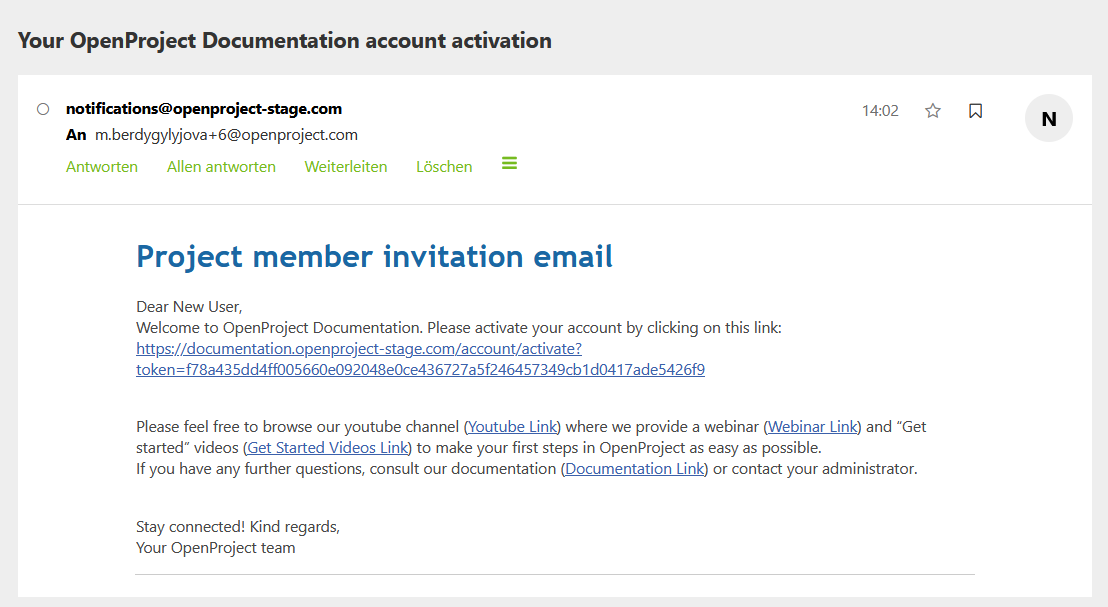Click the recipient address m.berdygylyjova+6@openproject.com
The image size is (1108, 607).
tap(225, 134)
